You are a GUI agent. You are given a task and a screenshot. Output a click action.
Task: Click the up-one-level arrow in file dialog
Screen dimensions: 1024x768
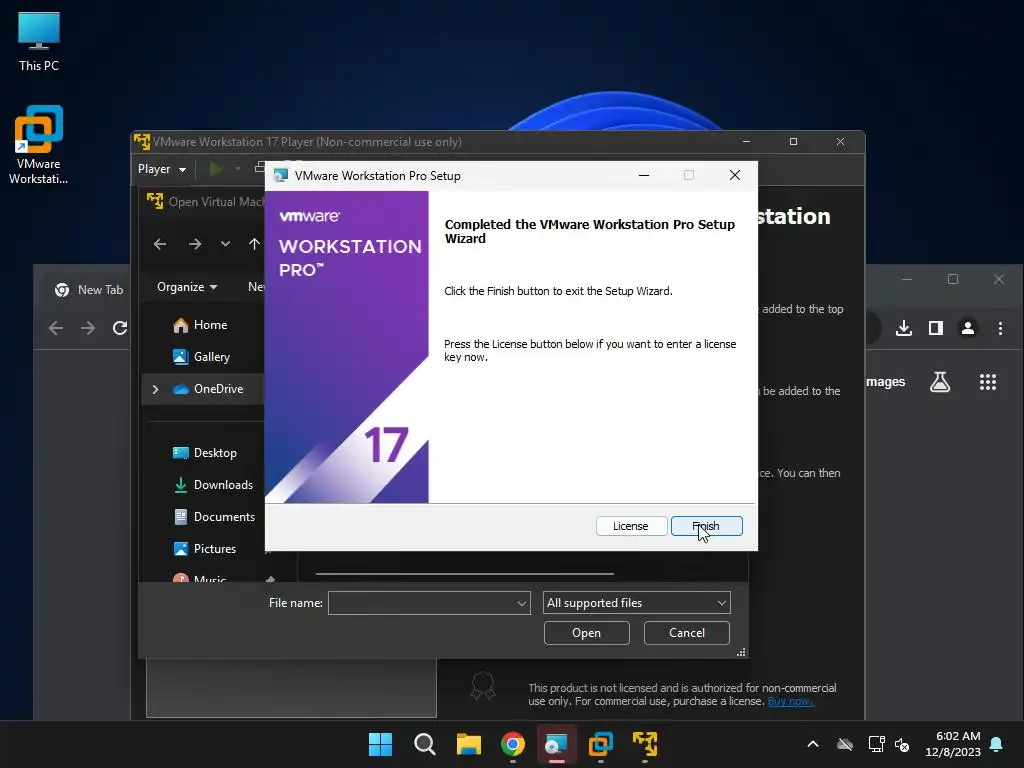click(254, 244)
